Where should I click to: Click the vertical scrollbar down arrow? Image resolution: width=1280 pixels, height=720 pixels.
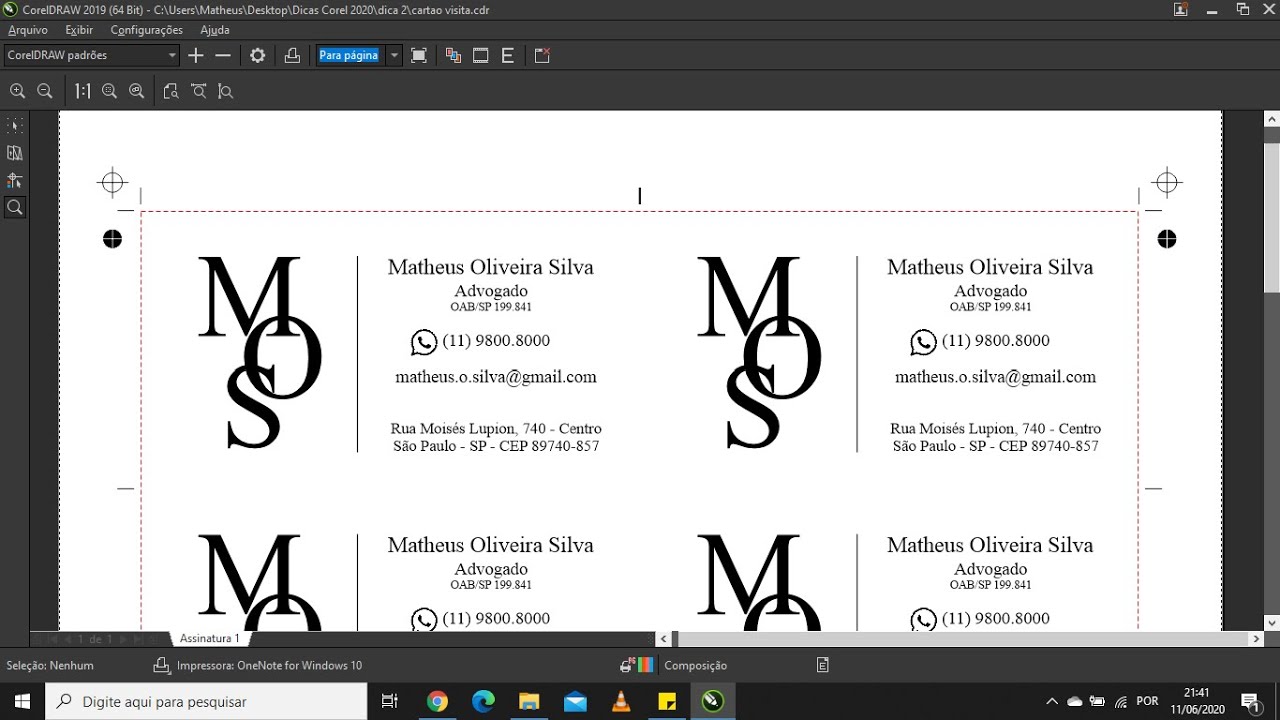click(1272, 622)
